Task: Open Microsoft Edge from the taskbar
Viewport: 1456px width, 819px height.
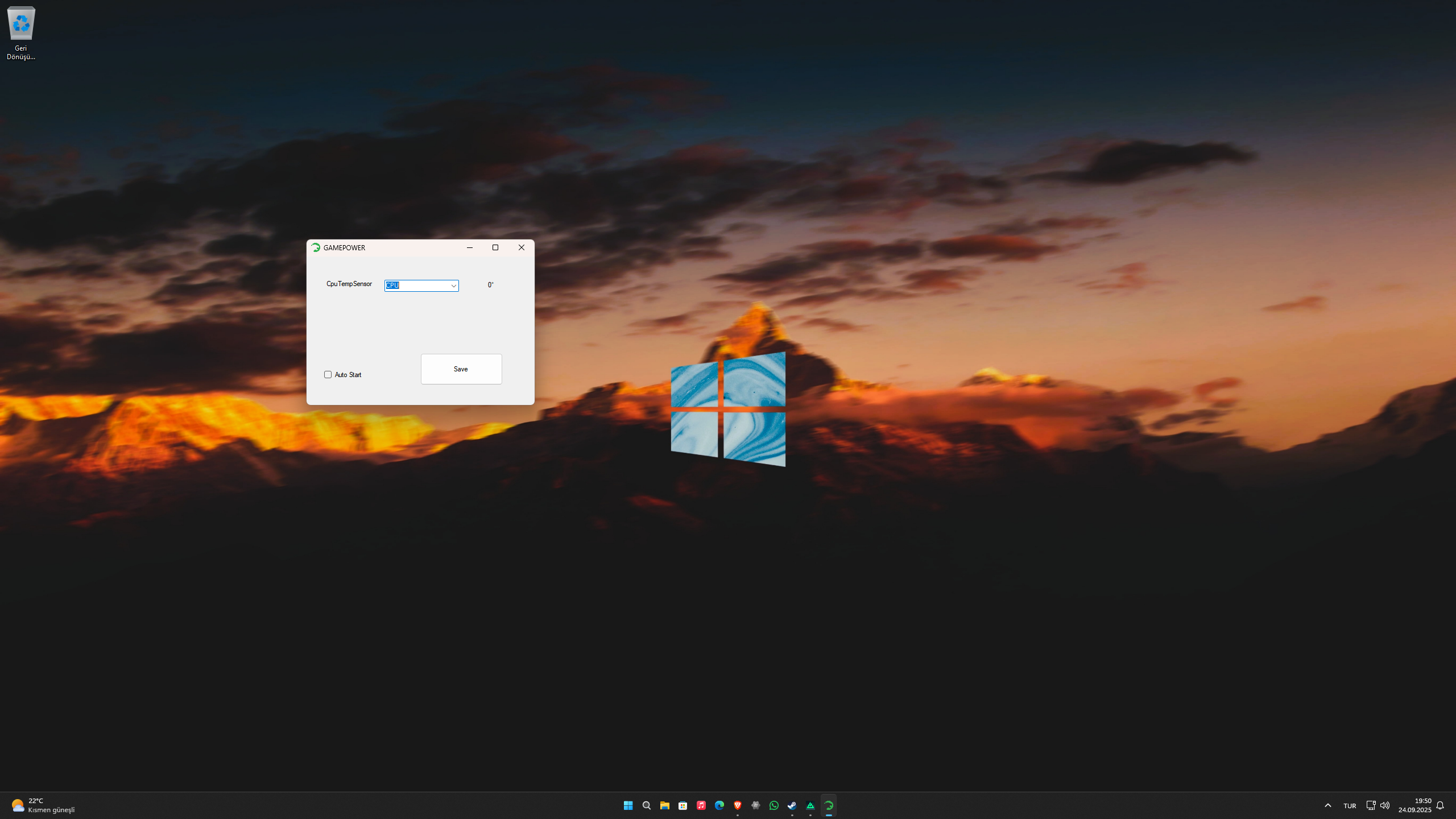Action: [x=719, y=805]
